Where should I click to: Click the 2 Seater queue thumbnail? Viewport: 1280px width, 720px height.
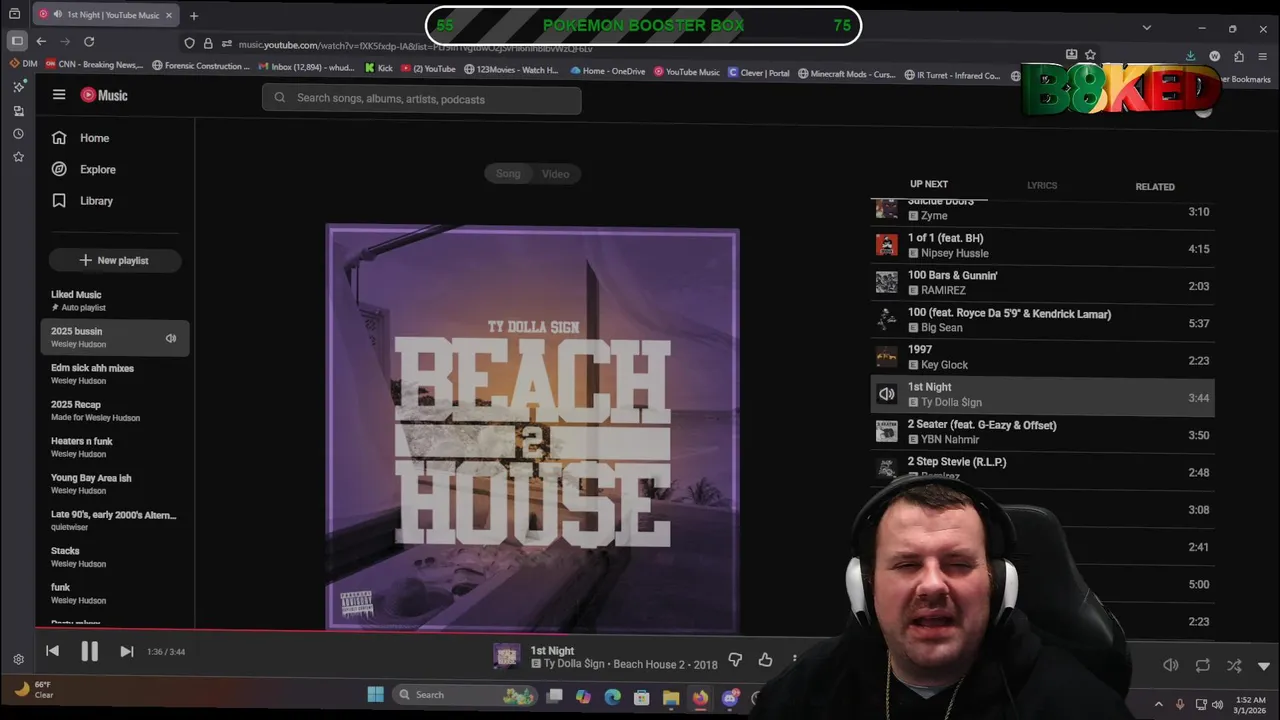coord(887,431)
